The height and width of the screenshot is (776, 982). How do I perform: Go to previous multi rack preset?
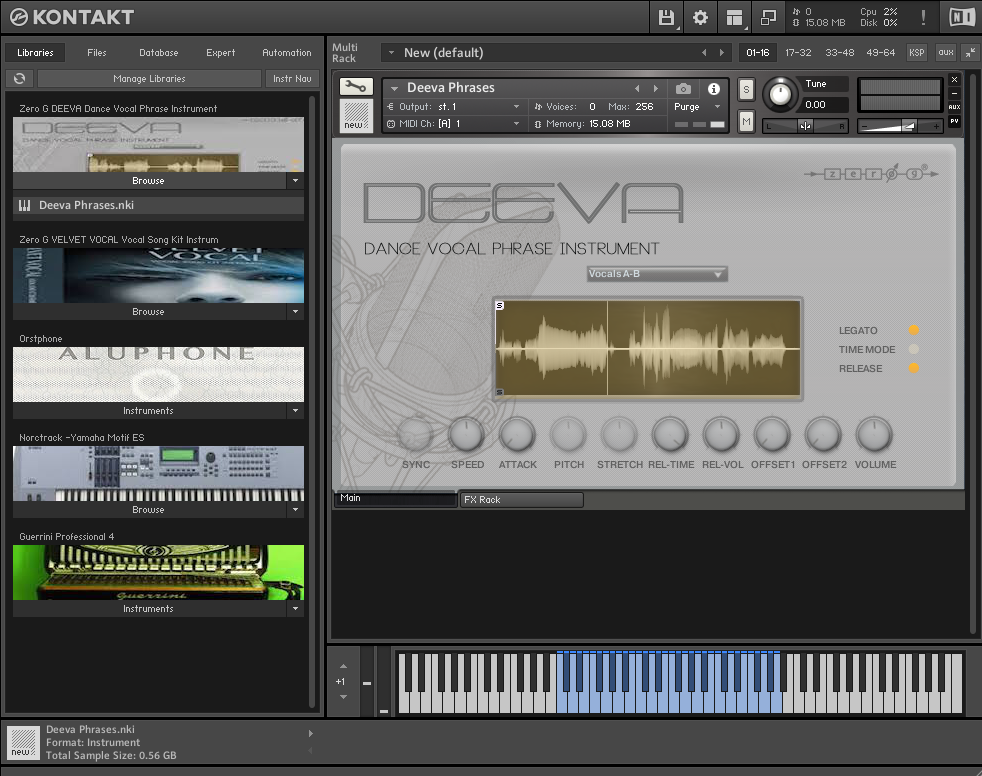click(x=704, y=53)
